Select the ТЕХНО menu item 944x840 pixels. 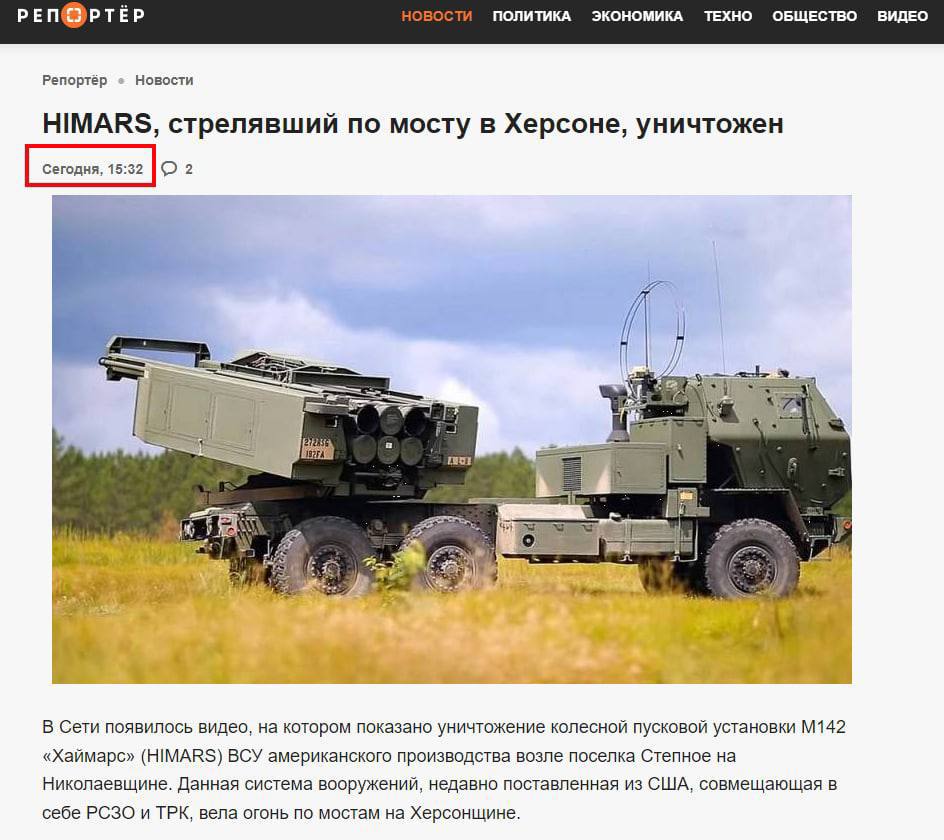coord(728,16)
